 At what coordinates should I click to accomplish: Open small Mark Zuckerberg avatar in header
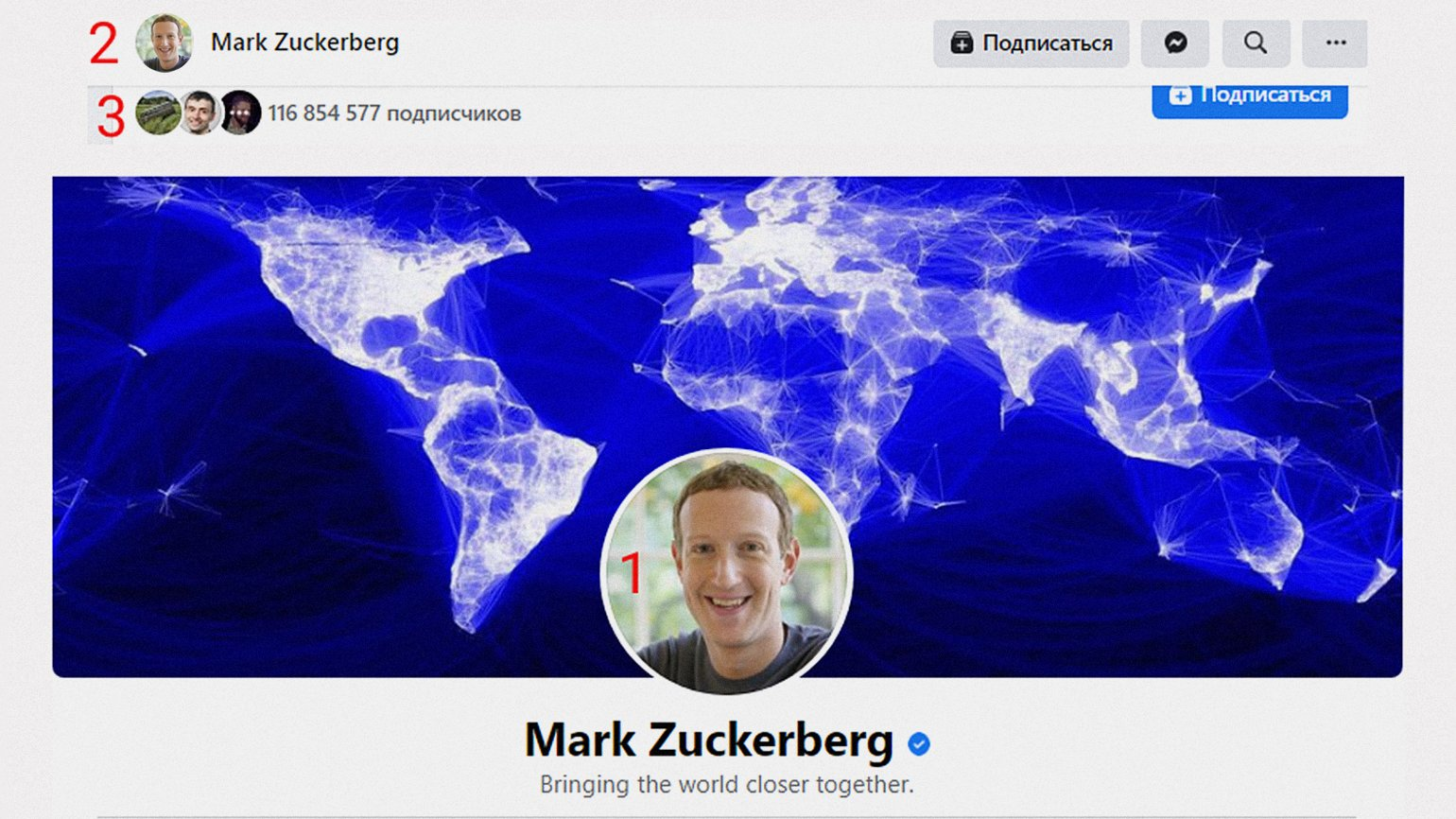tap(165, 43)
